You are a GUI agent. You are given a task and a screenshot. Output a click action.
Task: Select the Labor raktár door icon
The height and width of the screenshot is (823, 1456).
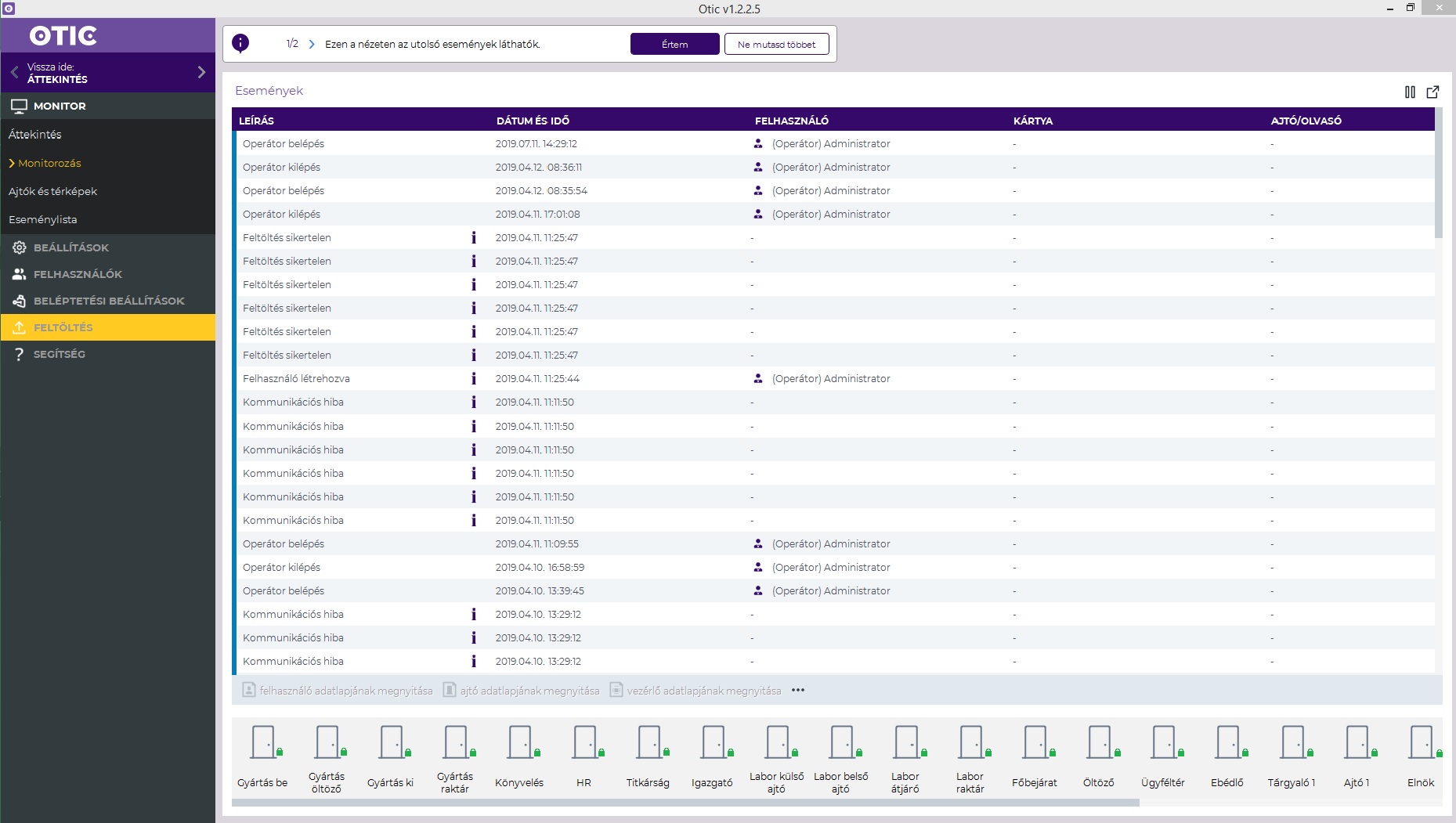tap(971, 742)
